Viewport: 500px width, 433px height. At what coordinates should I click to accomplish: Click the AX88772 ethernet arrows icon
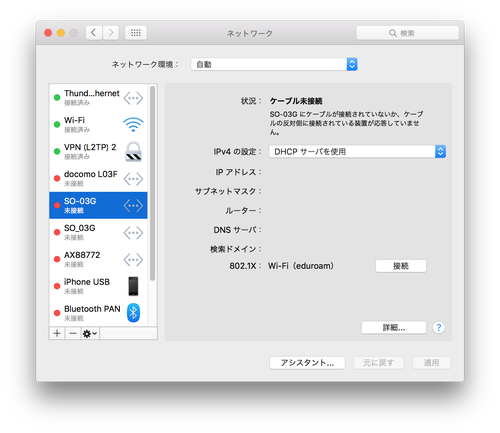[133, 260]
